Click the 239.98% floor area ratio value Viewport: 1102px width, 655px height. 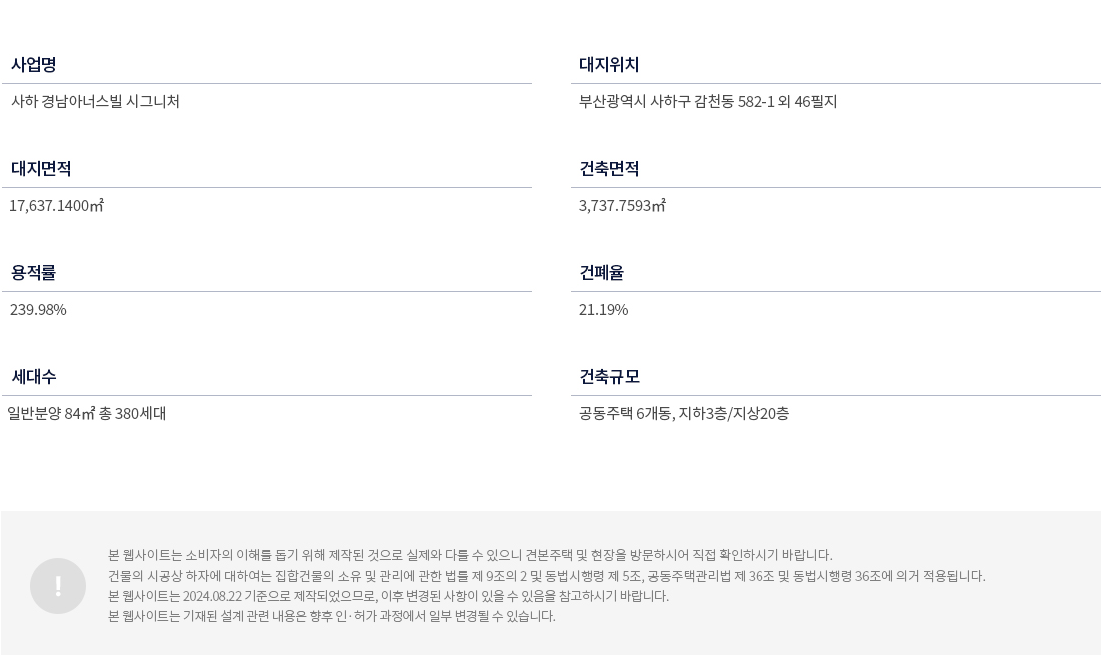pos(38,309)
